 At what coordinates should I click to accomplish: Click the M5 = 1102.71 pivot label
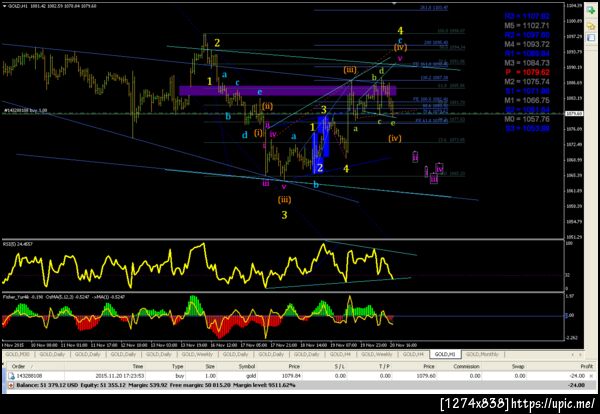527,26
